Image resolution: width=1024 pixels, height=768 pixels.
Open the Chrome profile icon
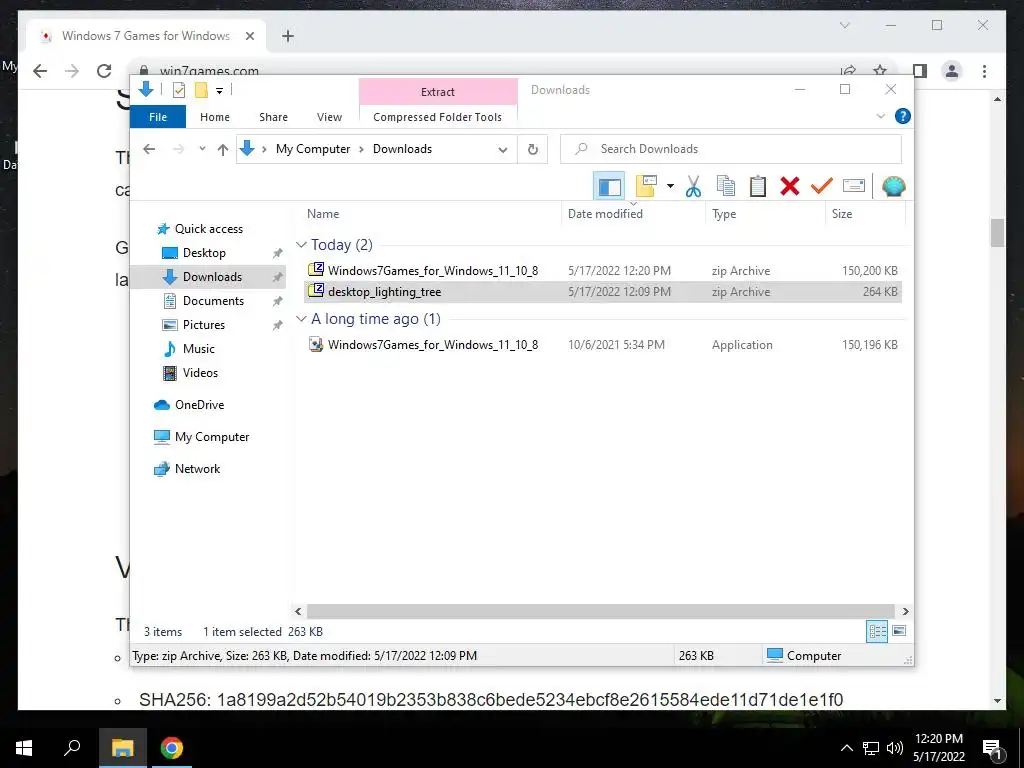(x=952, y=71)
